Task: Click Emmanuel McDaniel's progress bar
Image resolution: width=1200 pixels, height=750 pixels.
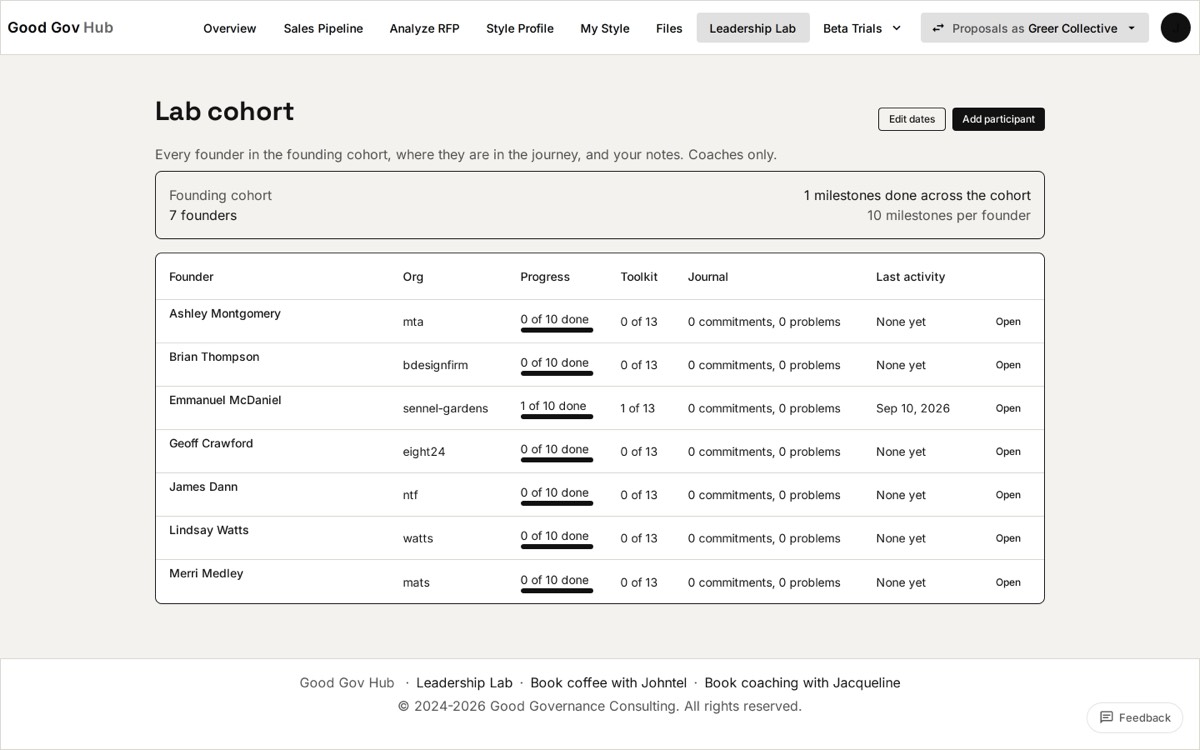Action: pos(557,417)
